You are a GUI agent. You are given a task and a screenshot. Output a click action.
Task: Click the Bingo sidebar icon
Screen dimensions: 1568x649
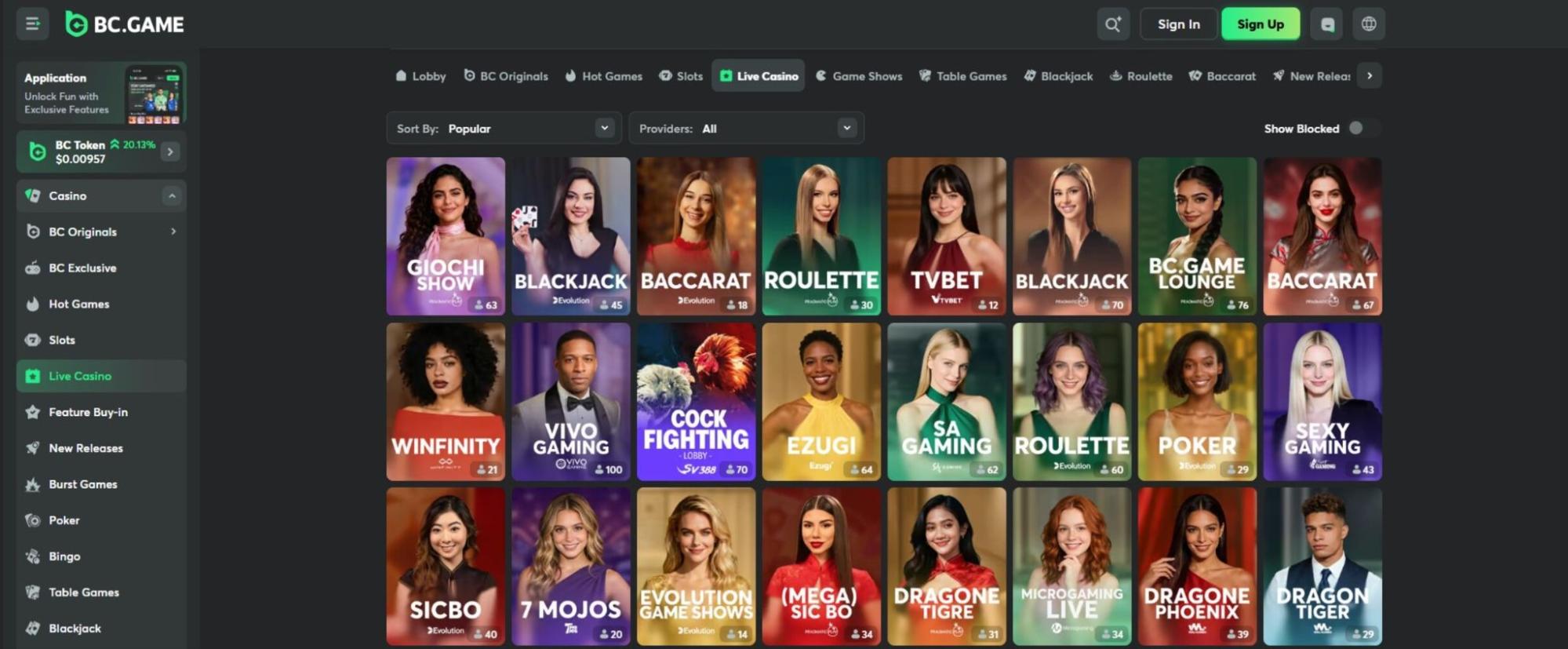[x=33, y=556]
